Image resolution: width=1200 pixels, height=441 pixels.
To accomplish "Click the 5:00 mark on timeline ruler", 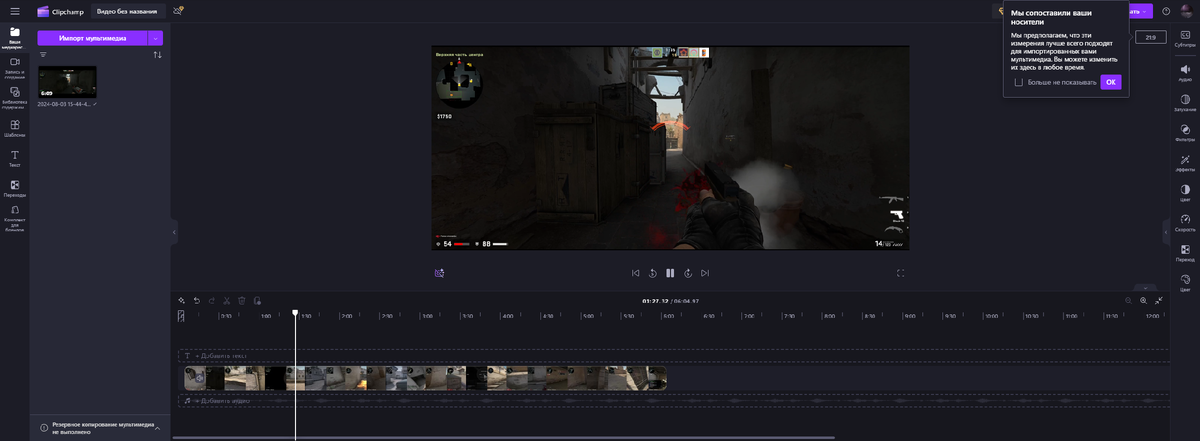I will pos(588,316).
